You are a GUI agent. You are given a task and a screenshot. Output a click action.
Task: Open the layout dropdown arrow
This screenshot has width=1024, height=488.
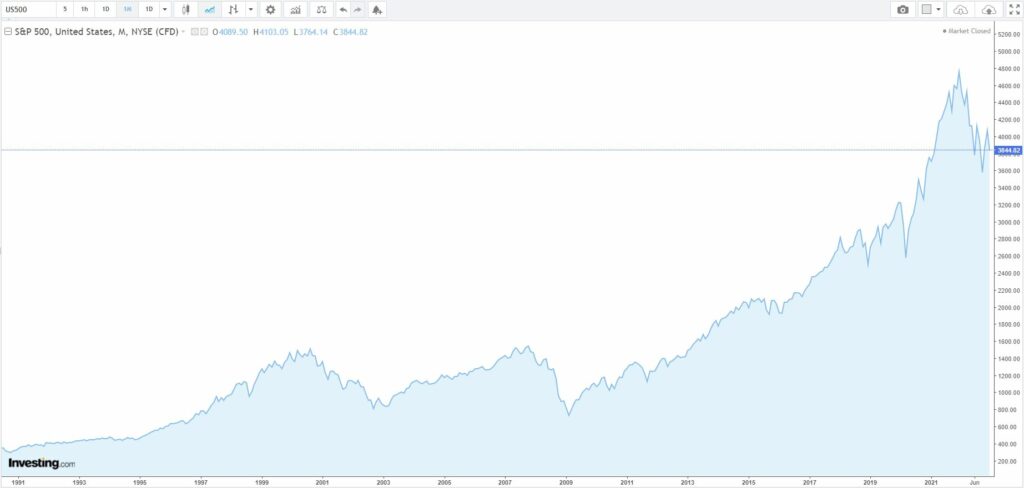pyautogui.click(x=939, y=9)
